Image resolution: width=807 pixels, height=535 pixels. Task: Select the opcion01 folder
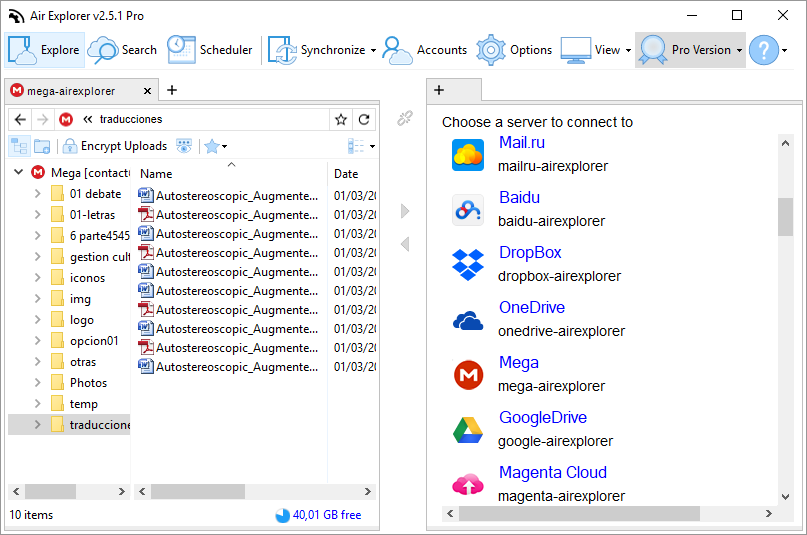(x=94, y=341)
